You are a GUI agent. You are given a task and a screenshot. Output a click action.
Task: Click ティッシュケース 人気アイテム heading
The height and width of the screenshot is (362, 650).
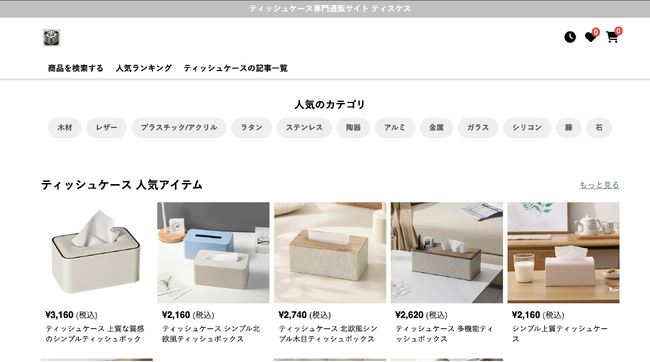122,185
